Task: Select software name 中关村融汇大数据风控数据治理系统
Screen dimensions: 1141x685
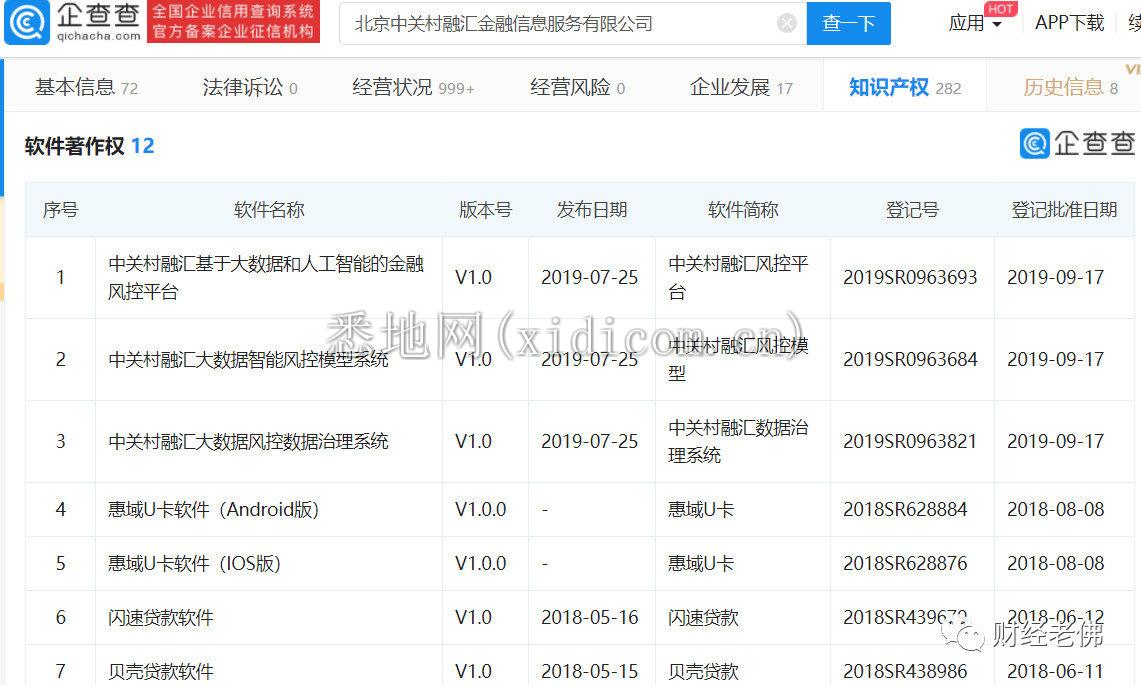Action: (248, 441)
